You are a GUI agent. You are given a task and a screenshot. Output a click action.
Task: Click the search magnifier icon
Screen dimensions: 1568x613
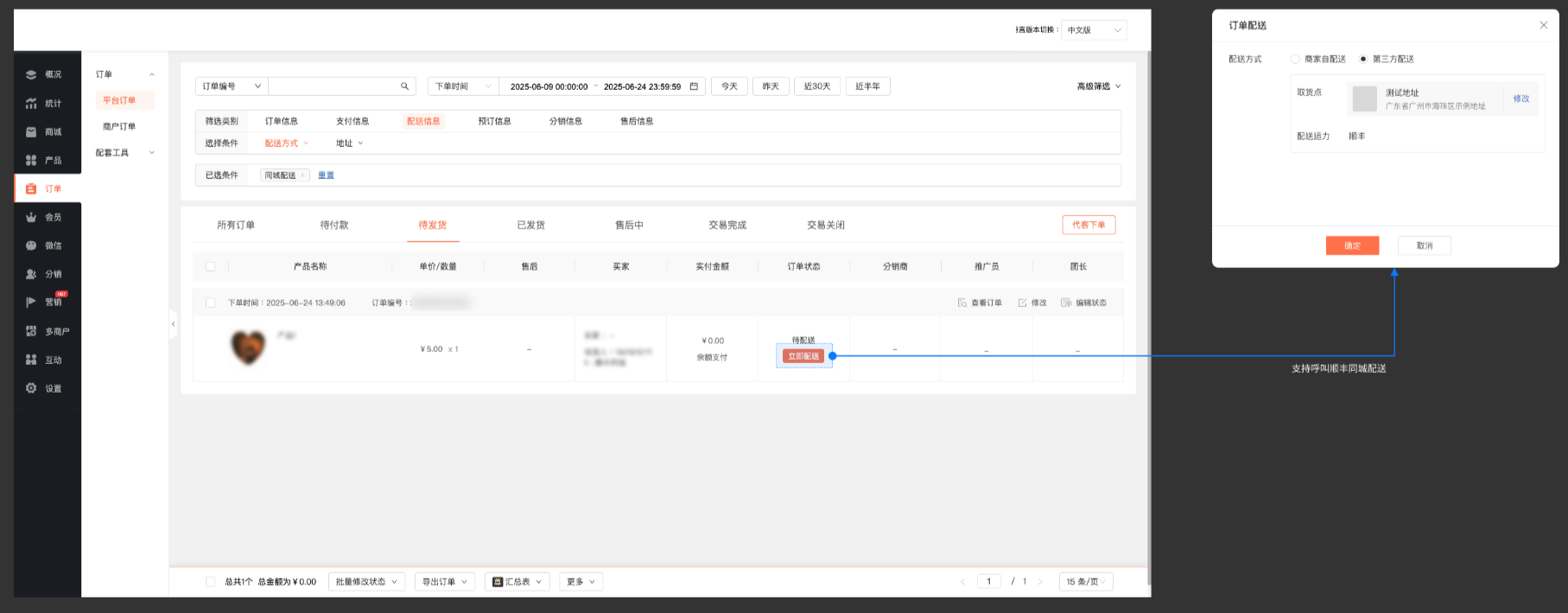coord(404,86)
